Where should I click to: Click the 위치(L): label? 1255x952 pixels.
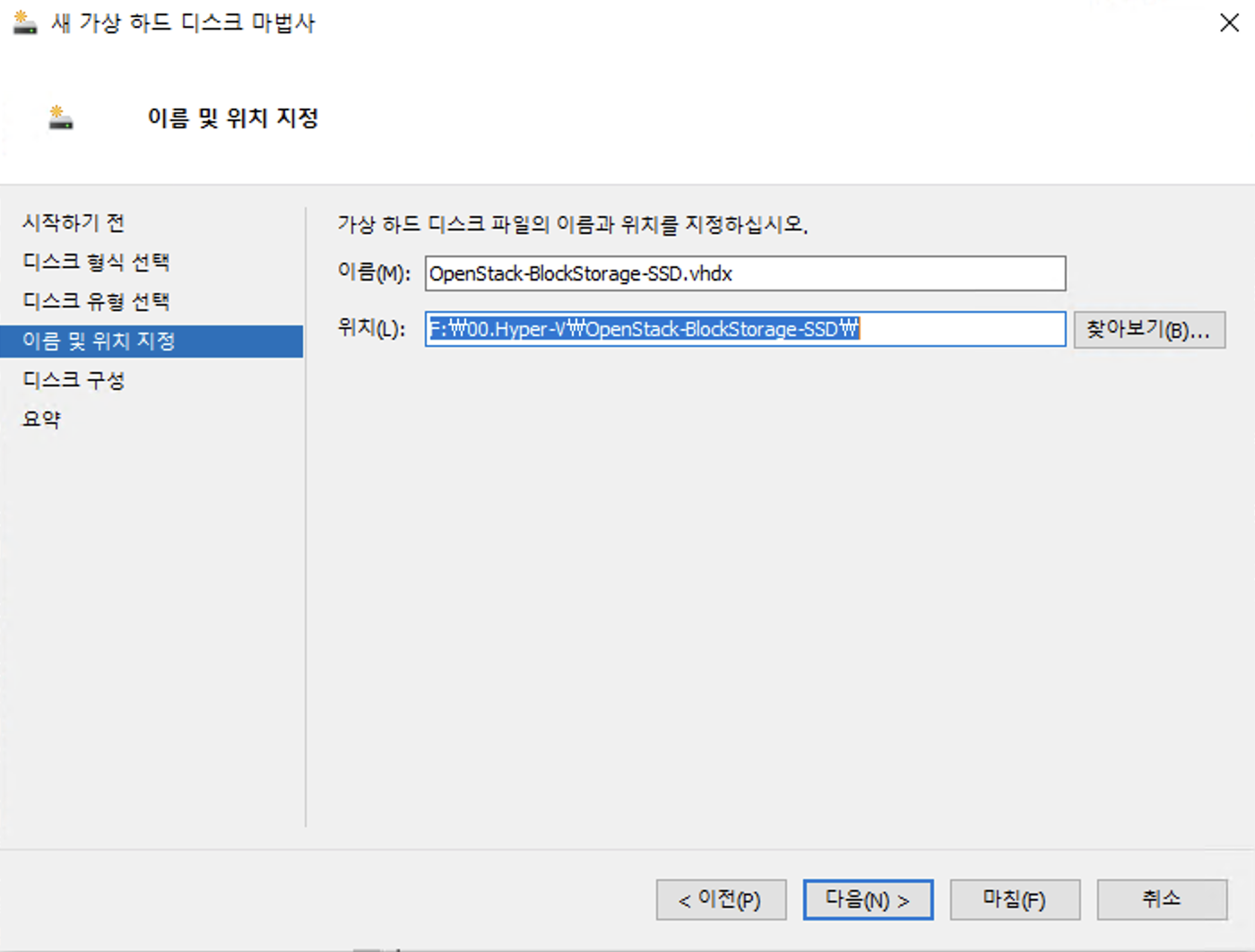pyautogui.click(x=371, y=328)
